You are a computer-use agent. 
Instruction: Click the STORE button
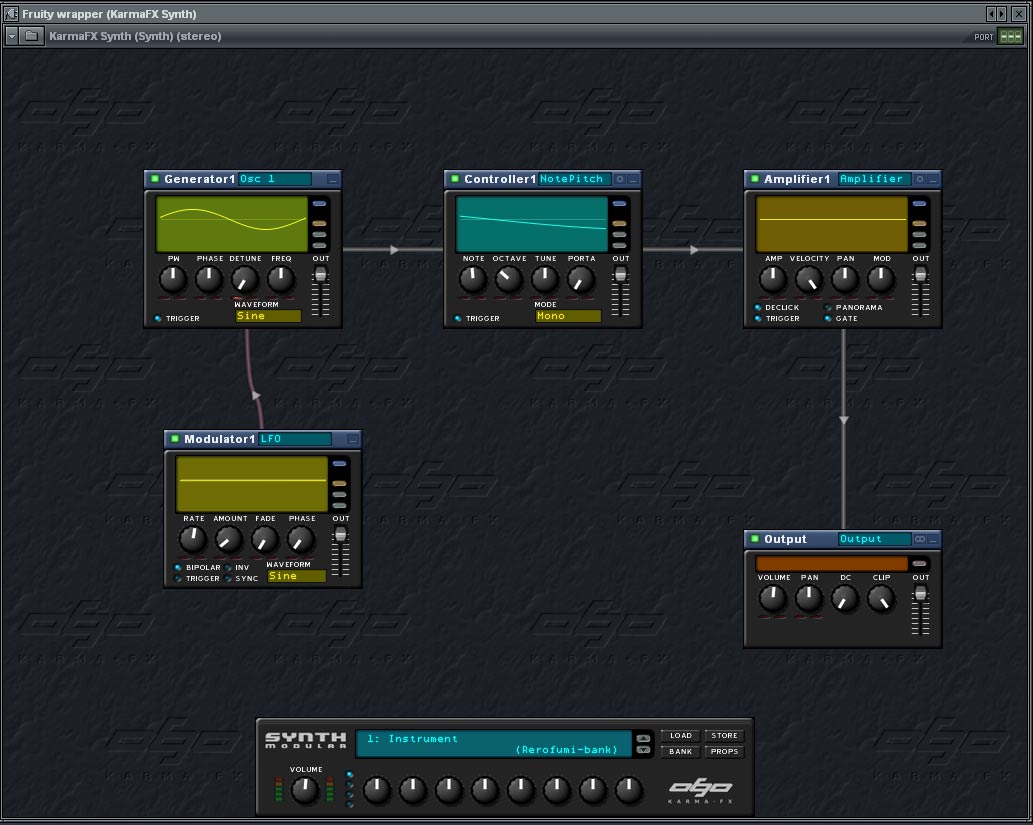[x=724, y=735]
